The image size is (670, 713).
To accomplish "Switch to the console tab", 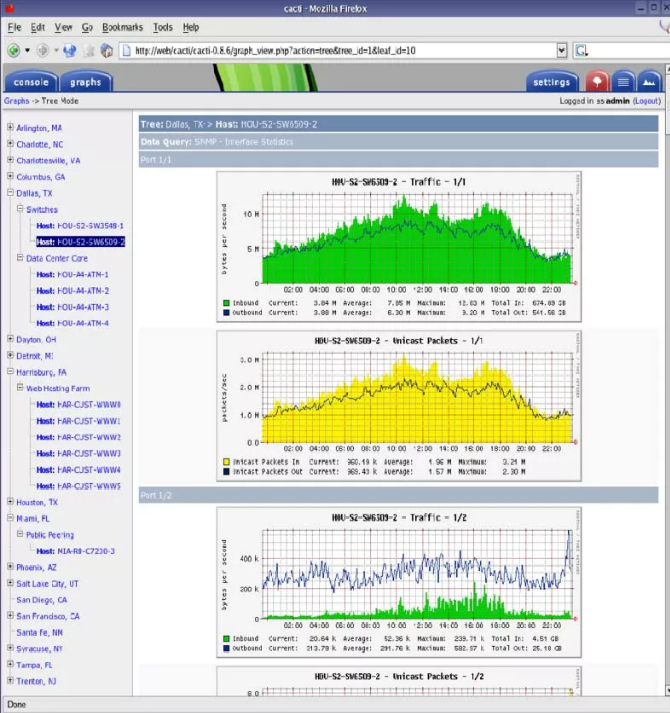I will point(30,82).
